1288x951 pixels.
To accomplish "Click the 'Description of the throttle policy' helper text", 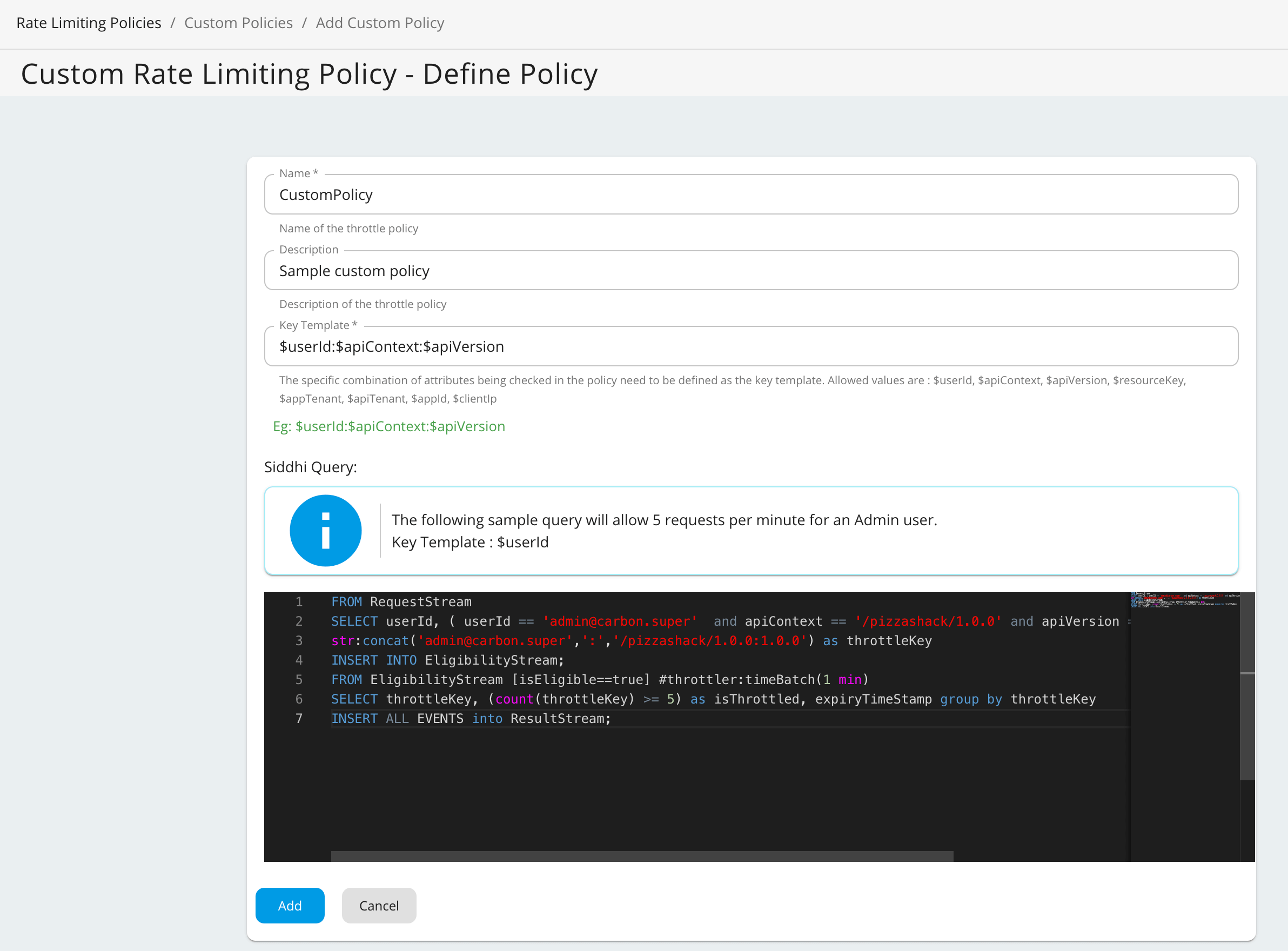I will point(363,304).
